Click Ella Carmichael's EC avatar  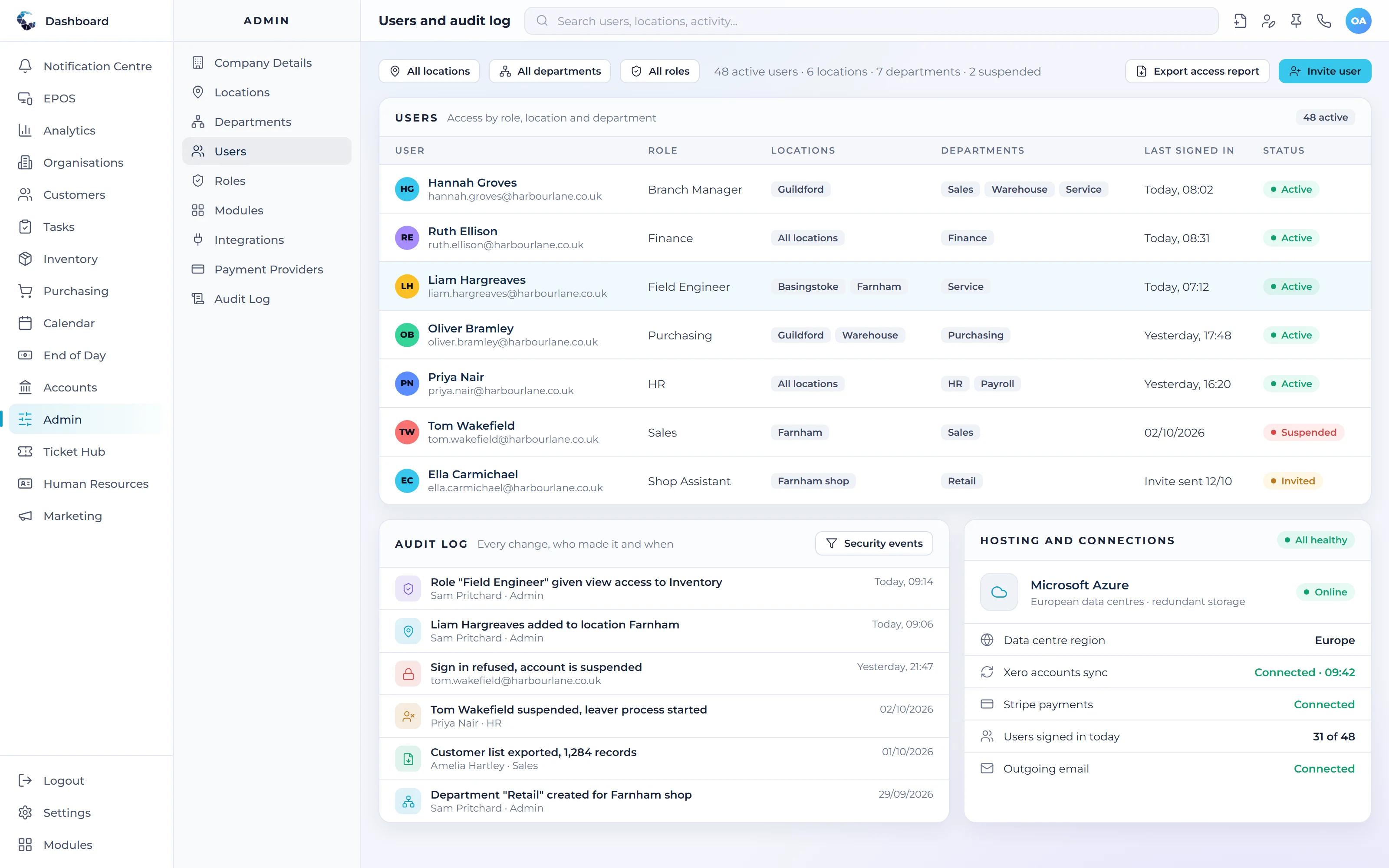[407, 480]
